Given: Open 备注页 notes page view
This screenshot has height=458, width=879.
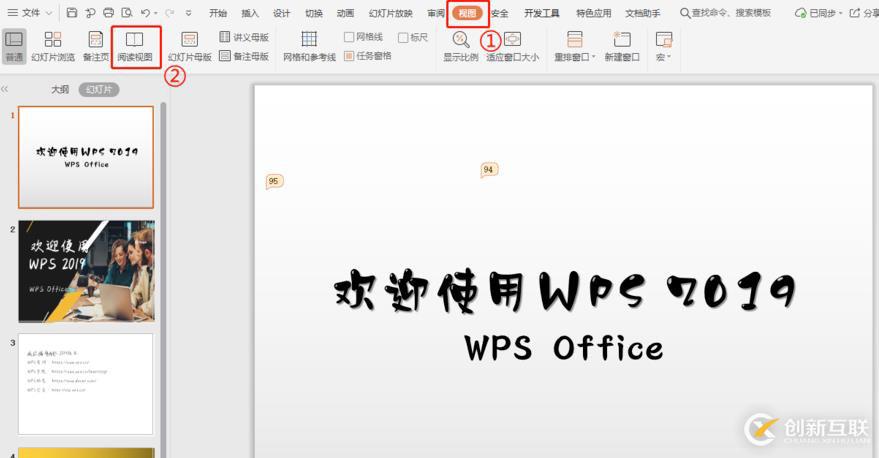Looking at the screenshot, I should pyautogui.click(x=96, y=47).
